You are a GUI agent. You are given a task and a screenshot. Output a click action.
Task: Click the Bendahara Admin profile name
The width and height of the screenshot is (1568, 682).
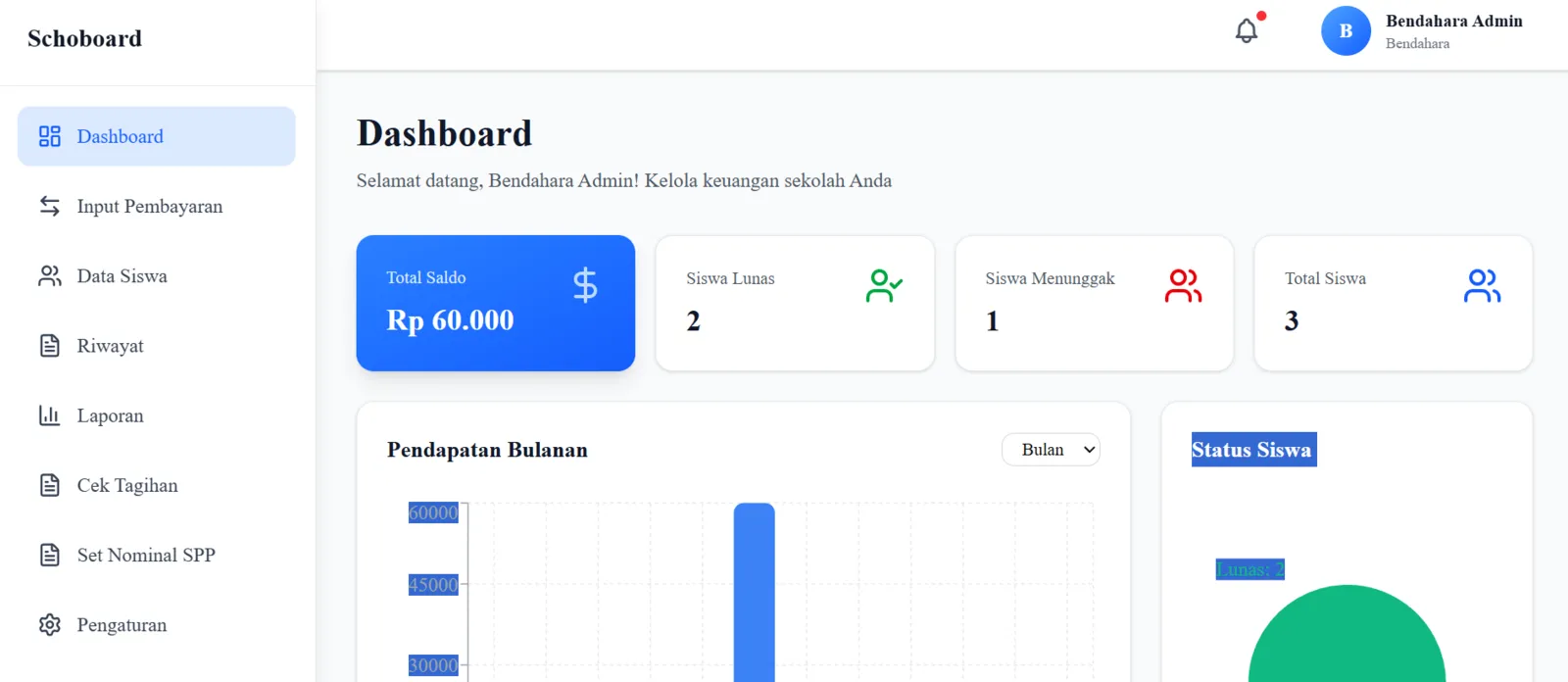(x=1453, y=22)
